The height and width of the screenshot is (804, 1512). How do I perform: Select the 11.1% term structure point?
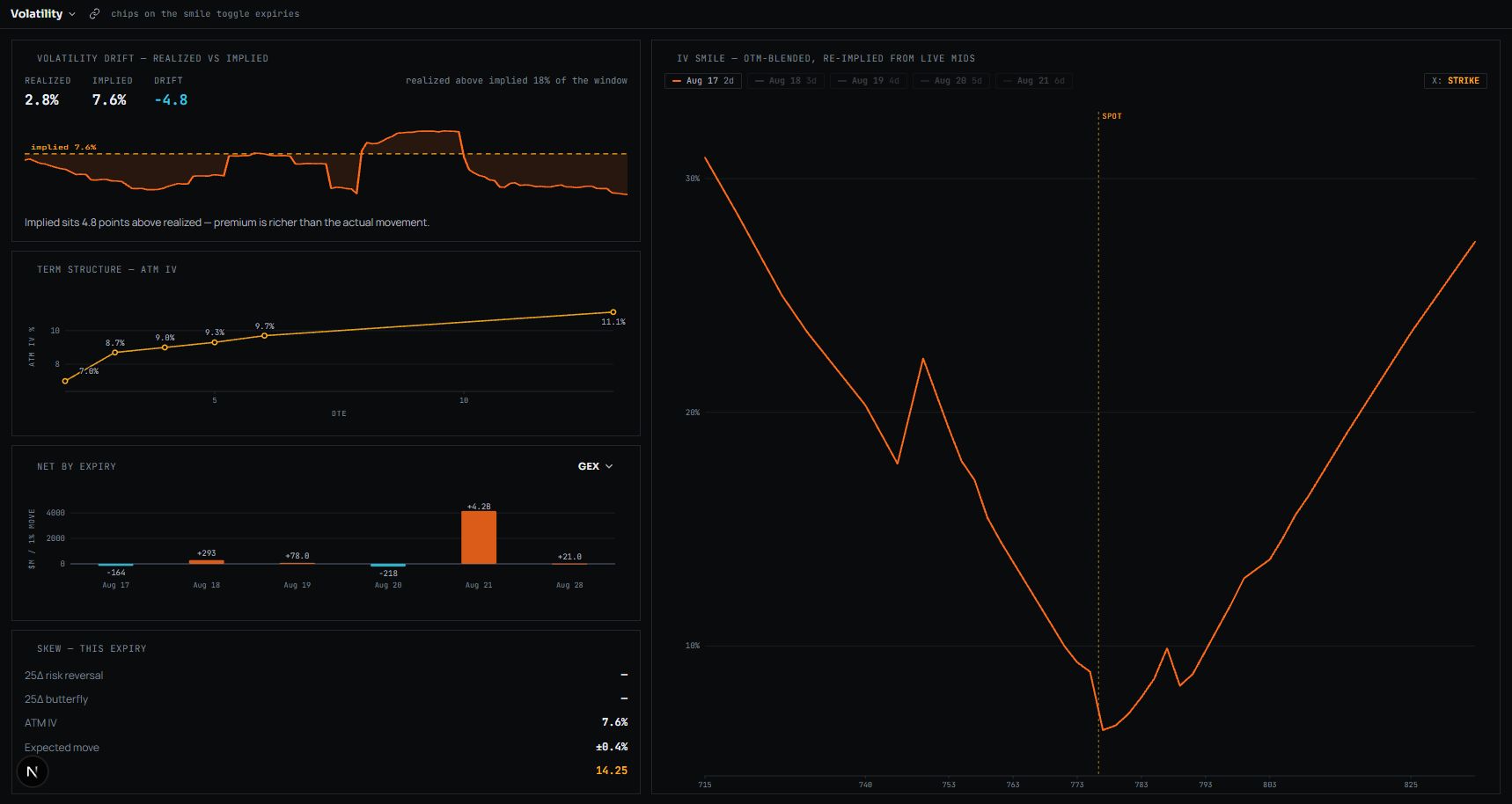click(x=613, y=312)
